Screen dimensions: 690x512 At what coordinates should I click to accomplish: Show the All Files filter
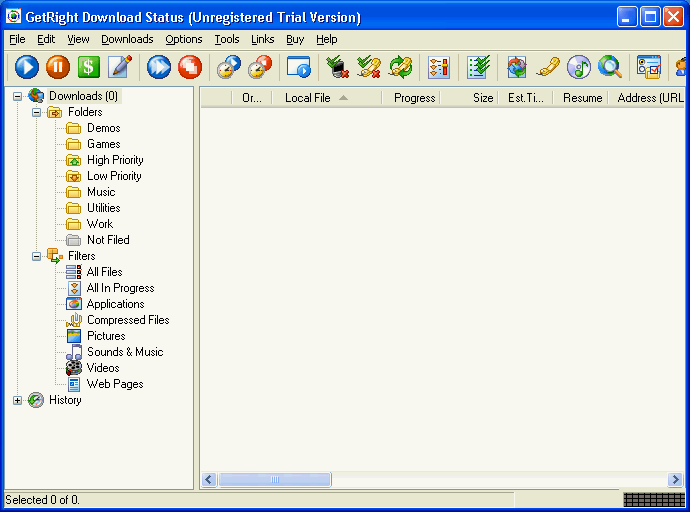[104, 272]
